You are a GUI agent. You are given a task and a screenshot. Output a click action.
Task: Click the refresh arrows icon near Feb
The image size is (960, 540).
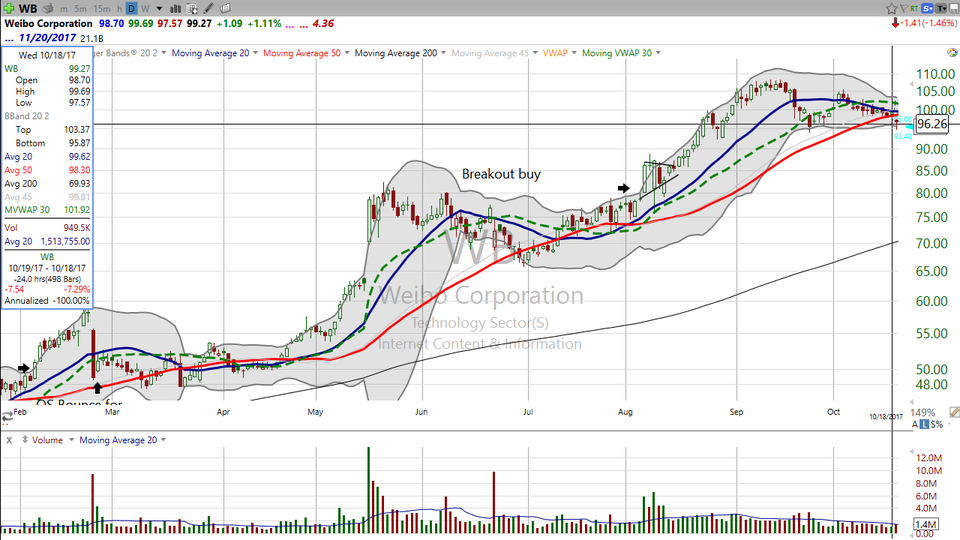click(7, 417)
